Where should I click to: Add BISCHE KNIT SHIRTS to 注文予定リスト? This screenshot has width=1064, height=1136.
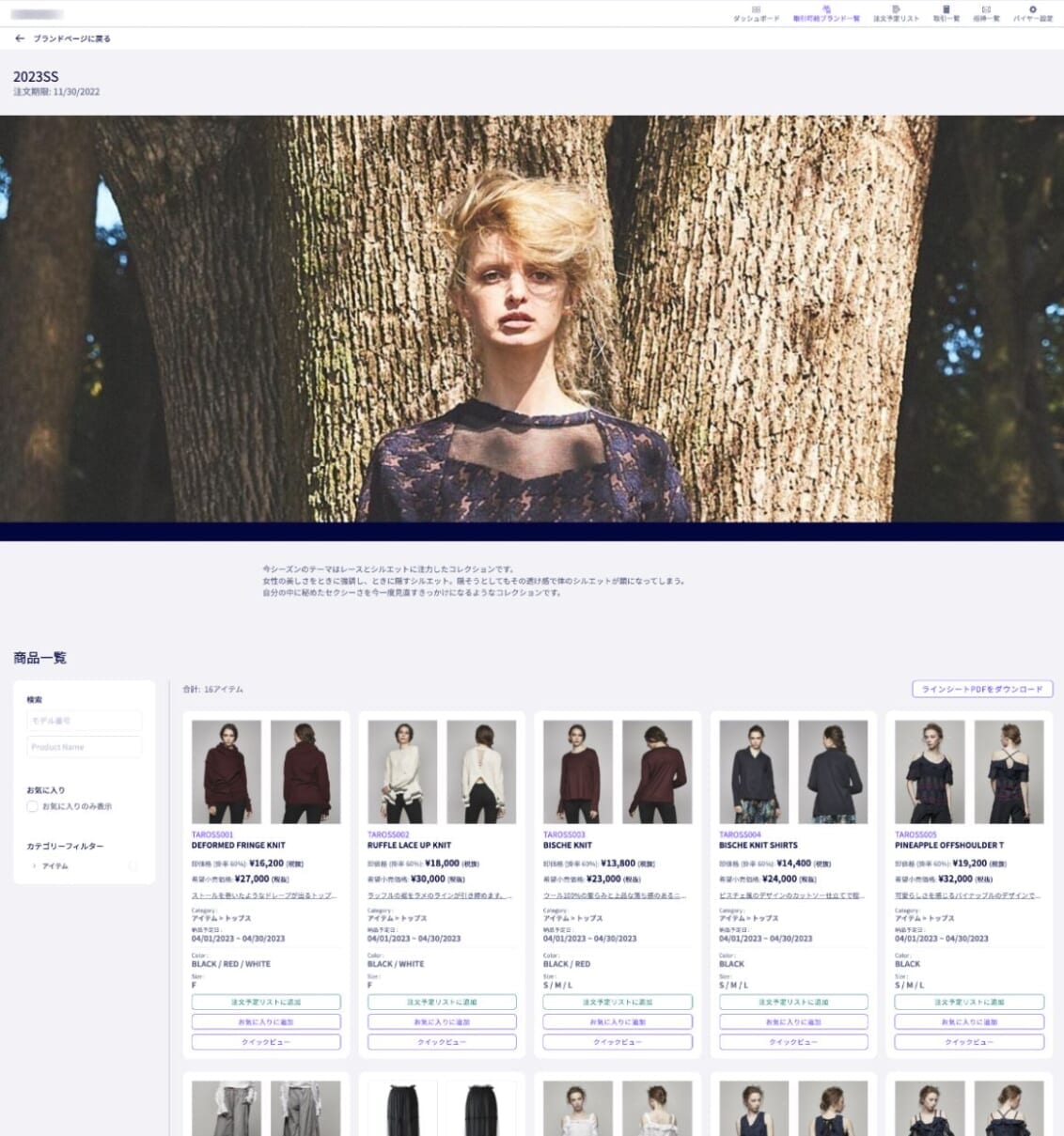pos(793,1003)
